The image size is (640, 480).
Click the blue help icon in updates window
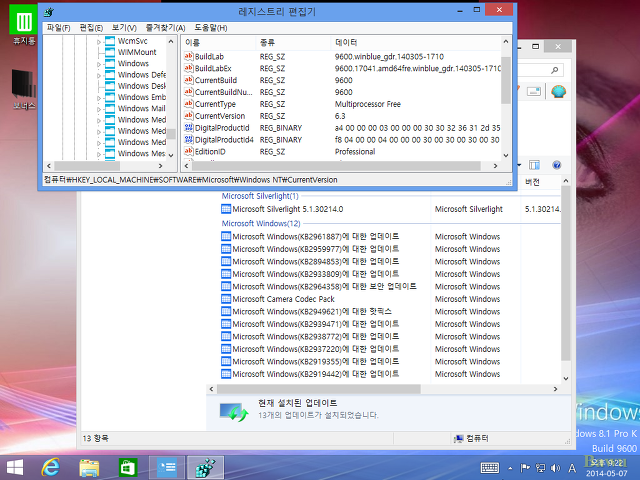point(556,165)
